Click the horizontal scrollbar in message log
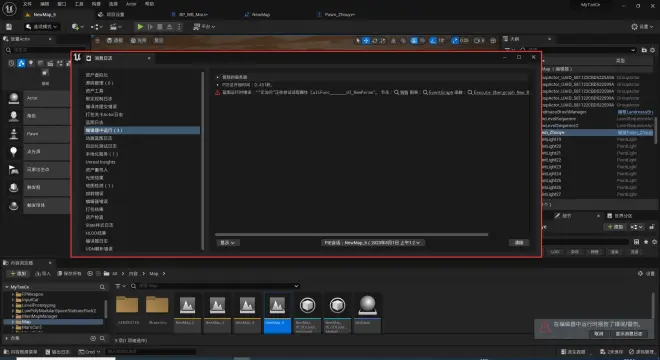 tap(351, 235)
